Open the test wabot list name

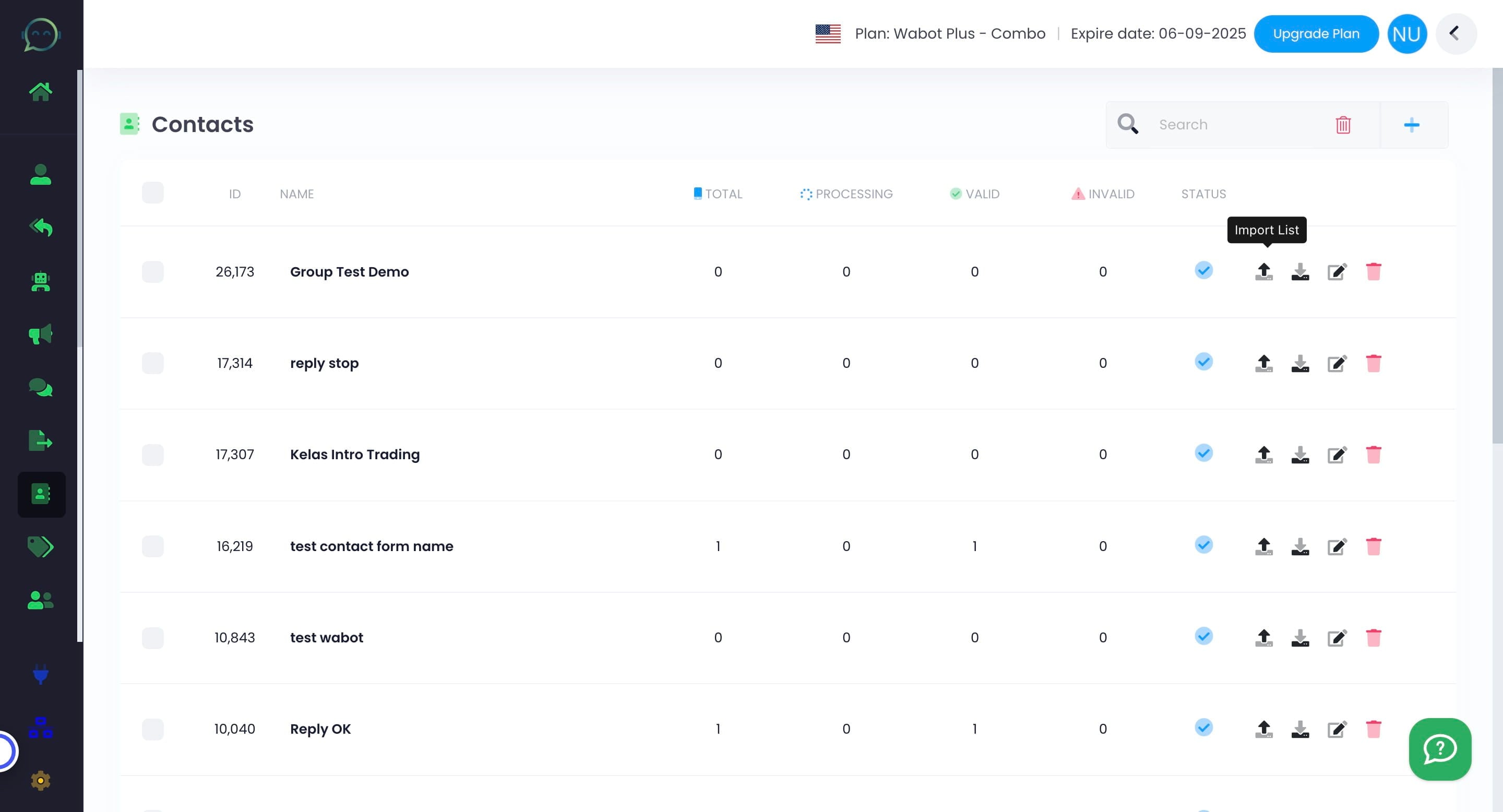(326, 638)
